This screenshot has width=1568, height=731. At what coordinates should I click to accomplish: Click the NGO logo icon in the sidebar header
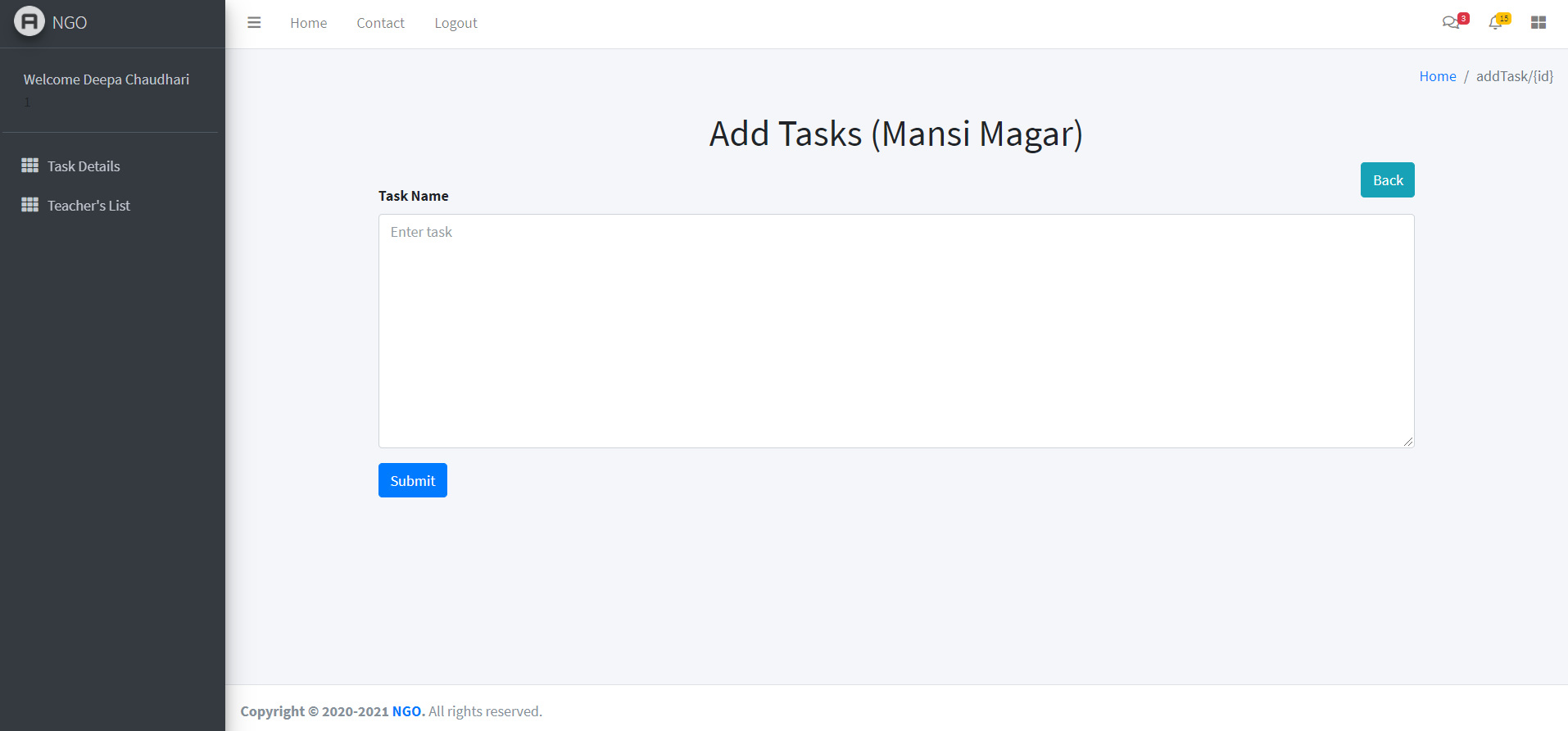click(29, 22)
